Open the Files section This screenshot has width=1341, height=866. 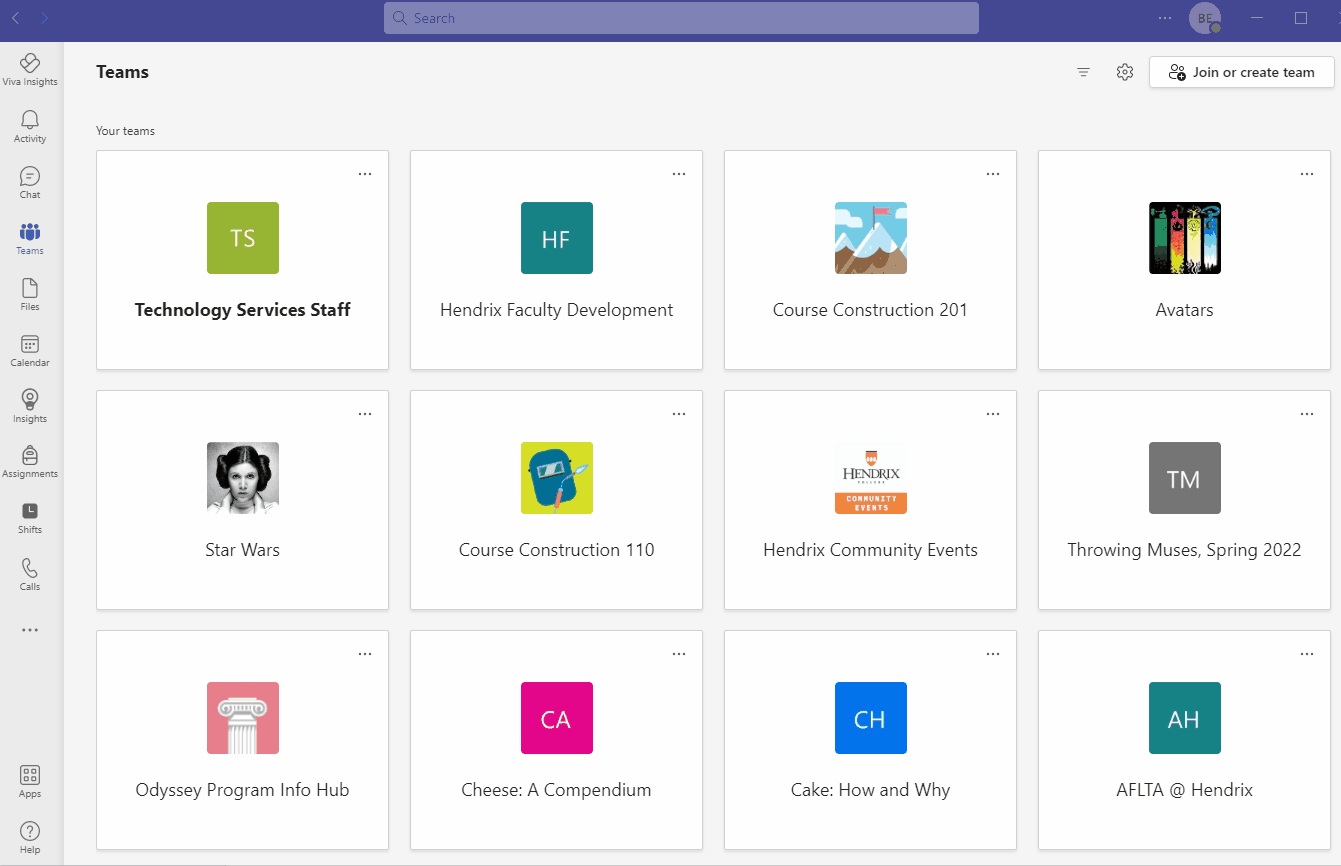(x=29, y=294)
